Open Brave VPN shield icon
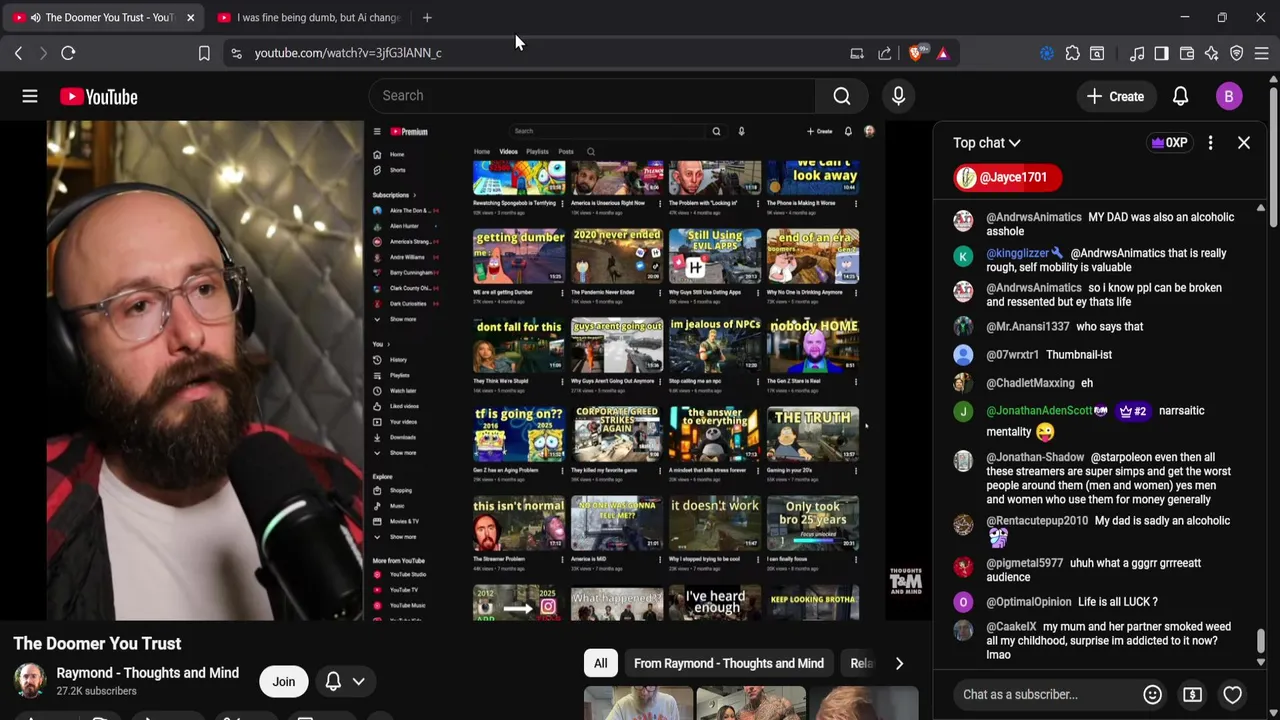 point(1237,53)
